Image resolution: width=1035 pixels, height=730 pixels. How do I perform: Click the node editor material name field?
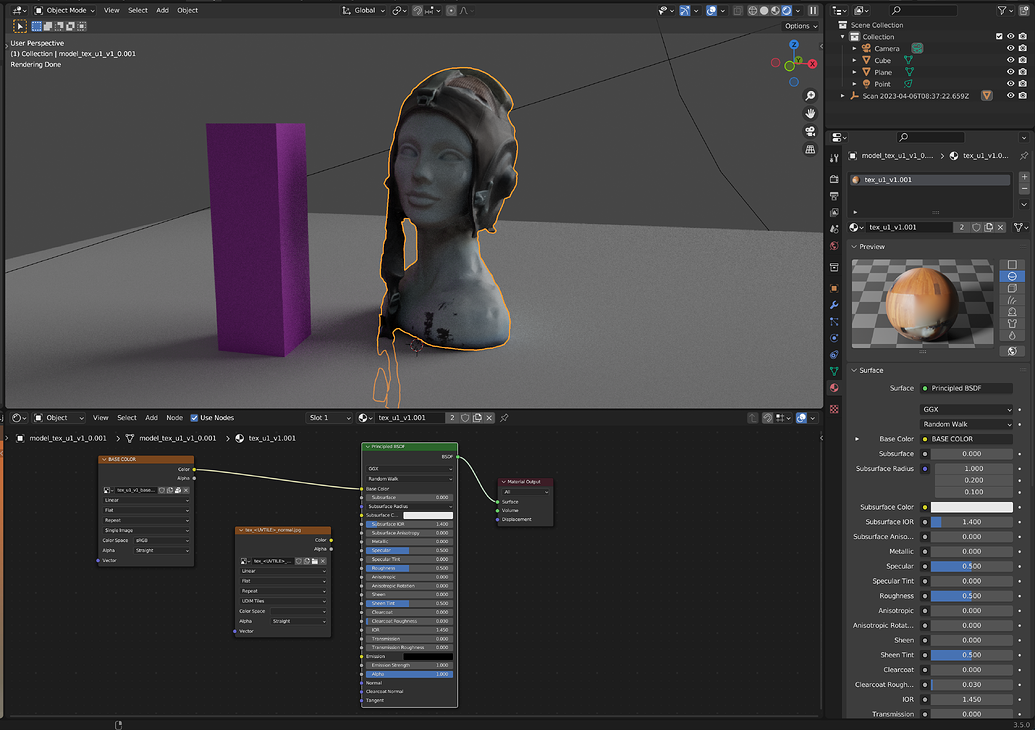(409, 418)
